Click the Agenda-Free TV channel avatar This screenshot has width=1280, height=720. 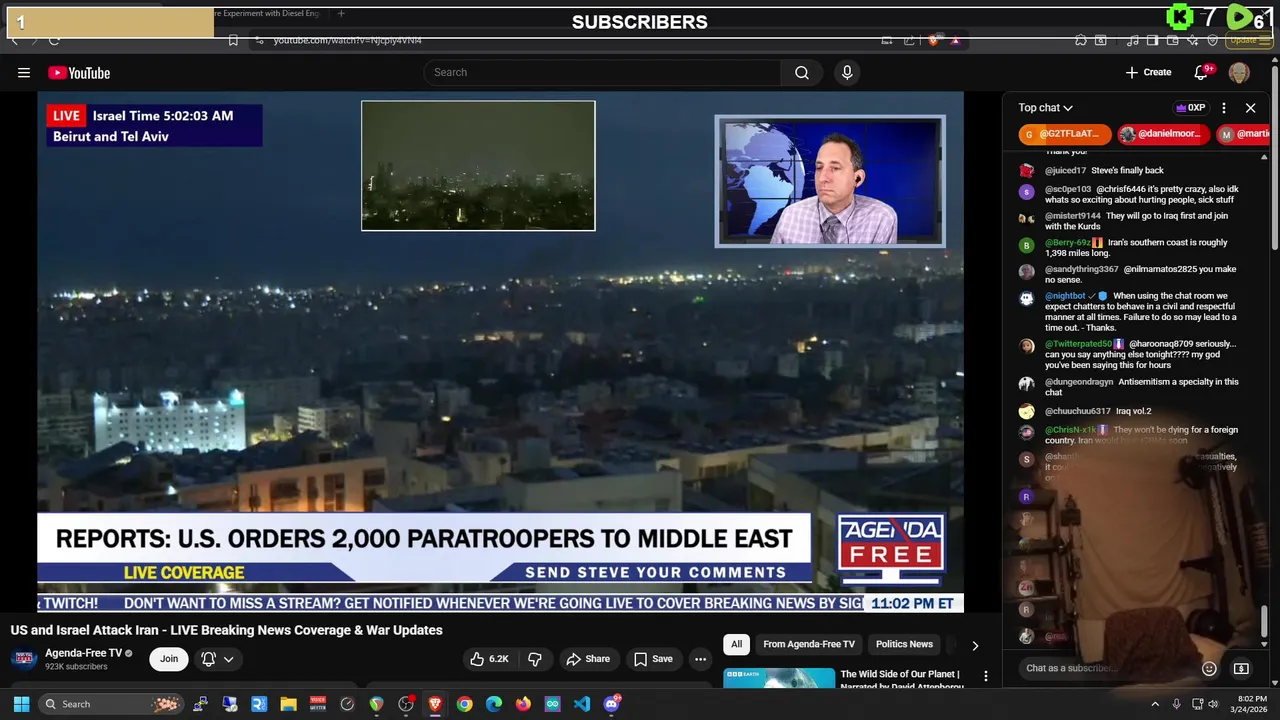point(24,659)
